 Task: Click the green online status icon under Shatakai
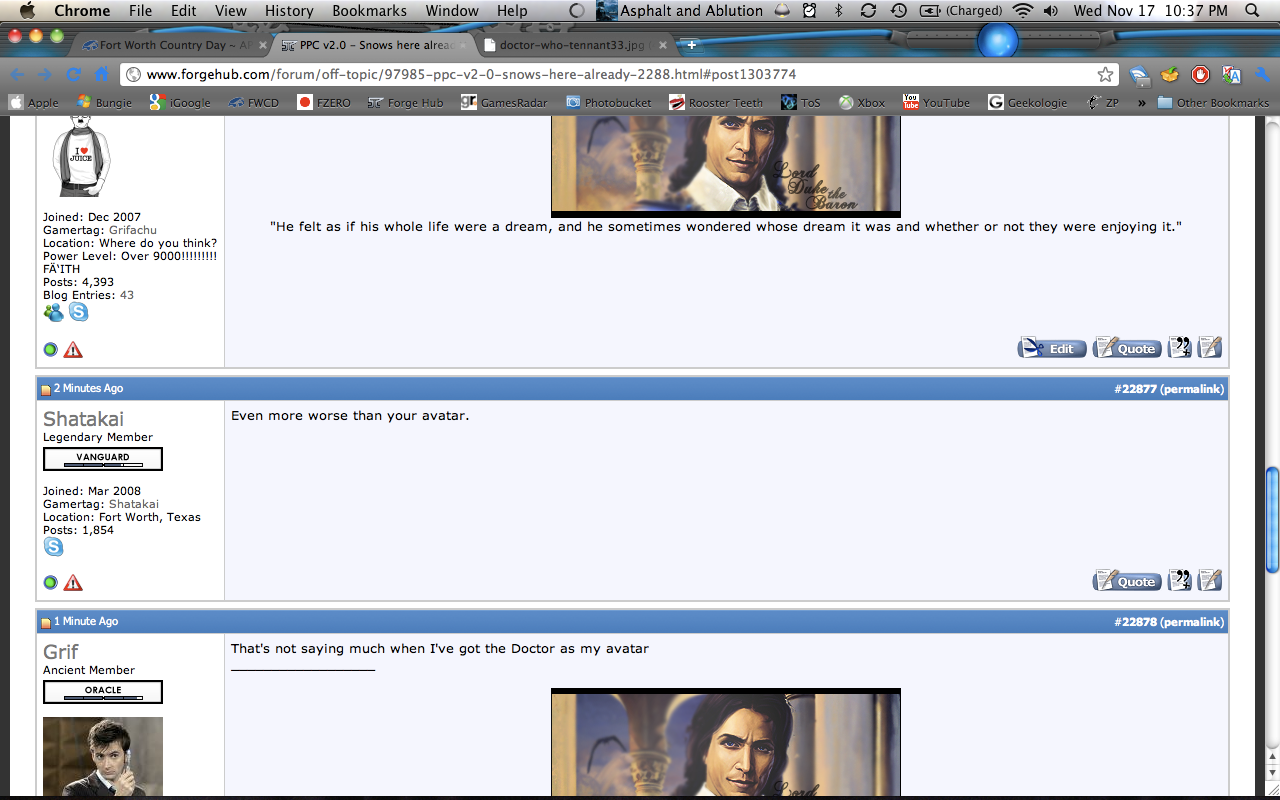click(51, 583)
